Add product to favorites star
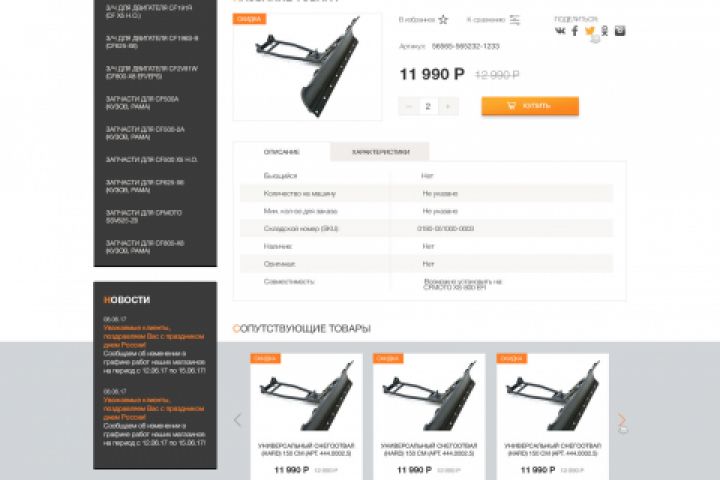 [x=443, y=20]
